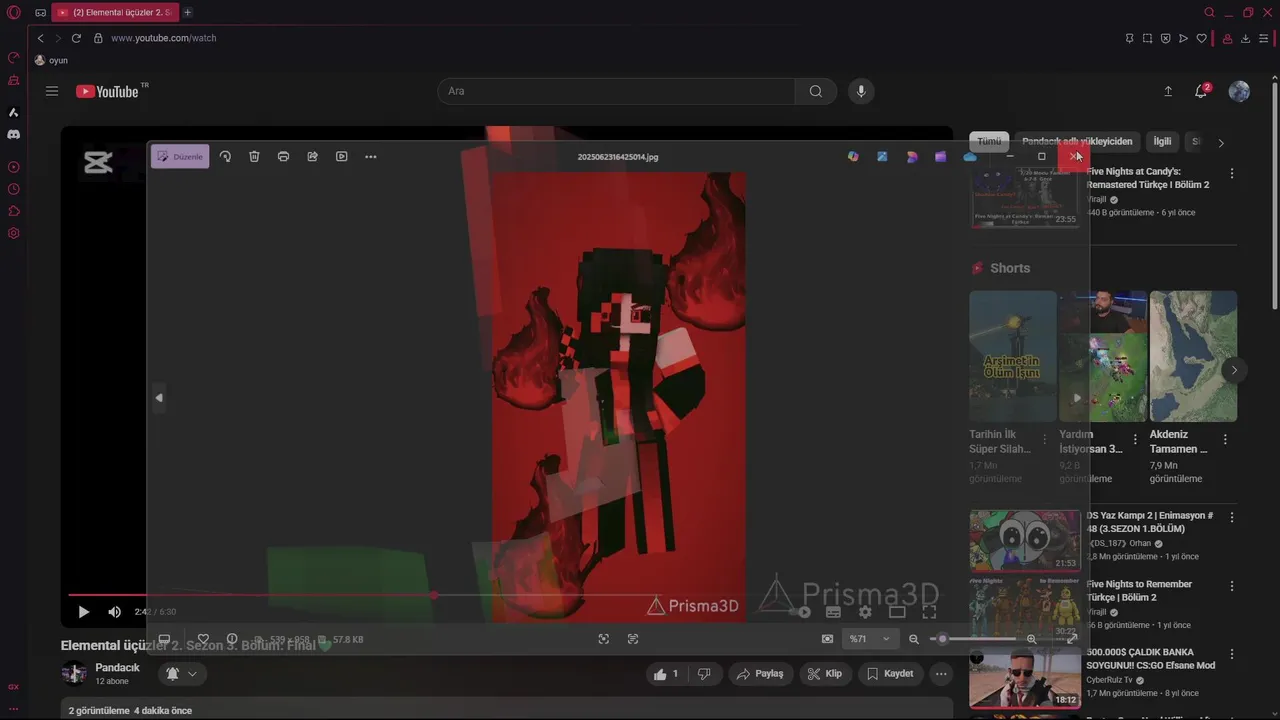Open Five Nights to Remember Bölüm 2 video

(1139, 590)
